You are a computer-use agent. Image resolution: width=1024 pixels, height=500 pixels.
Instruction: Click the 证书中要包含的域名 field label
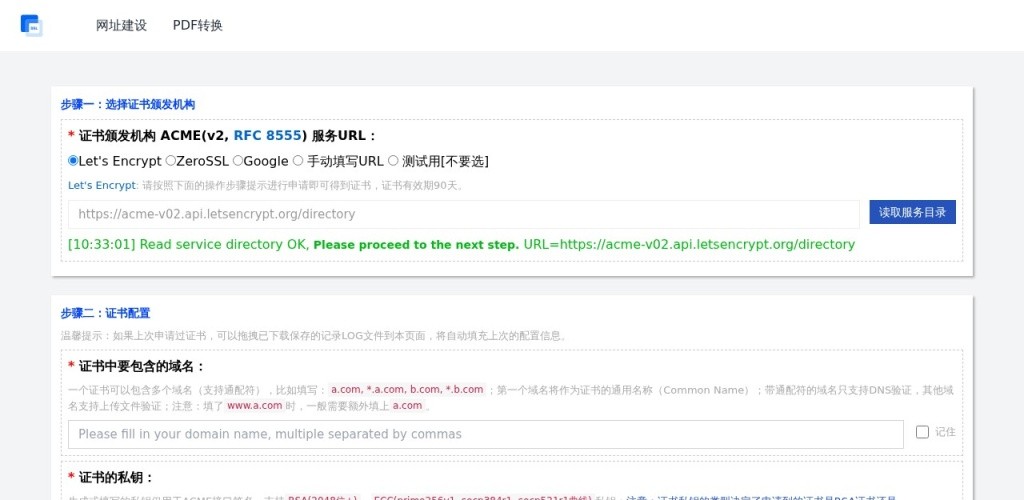(141, 366)
